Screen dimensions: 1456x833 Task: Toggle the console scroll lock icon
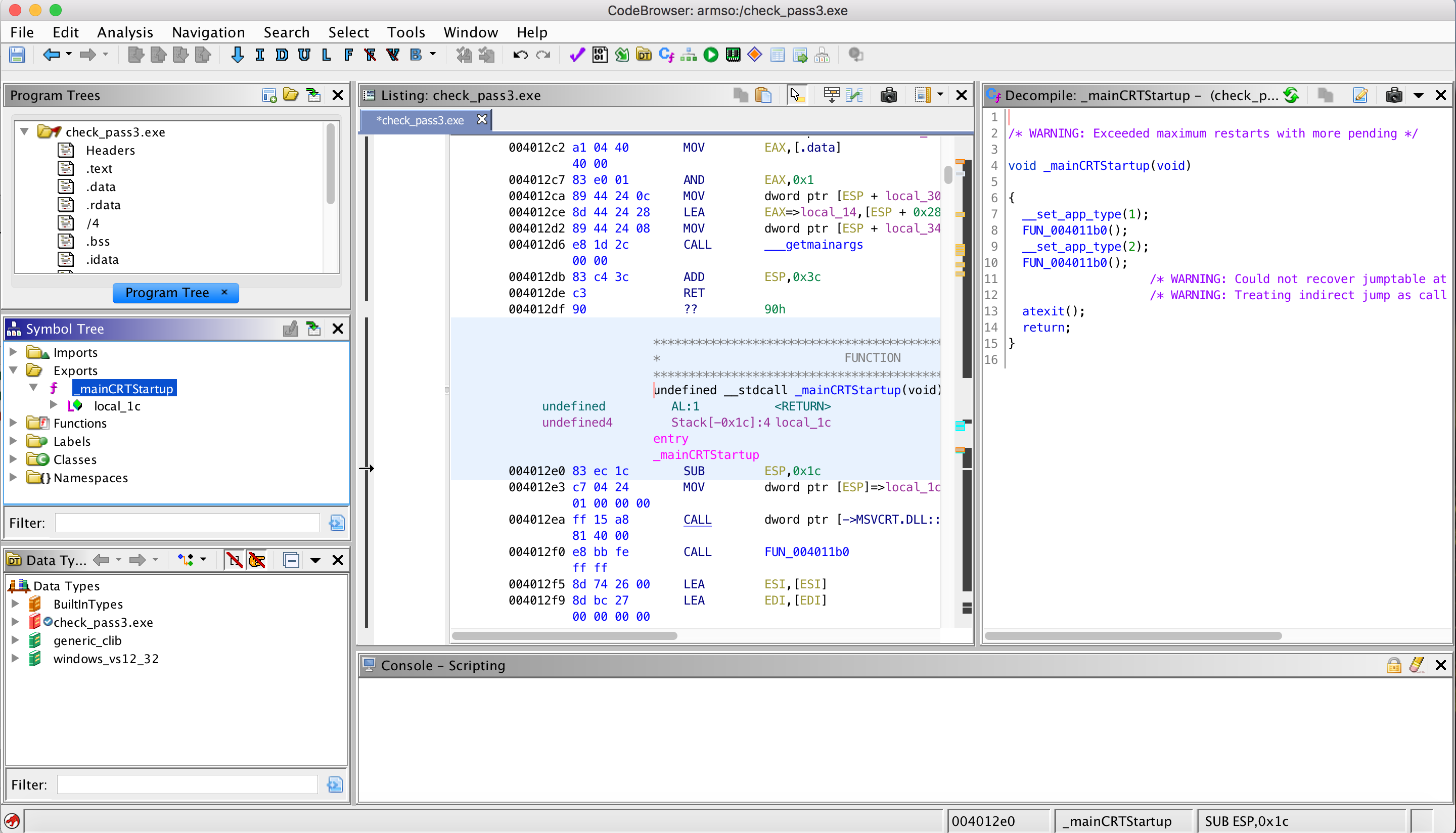point(1394,665)
